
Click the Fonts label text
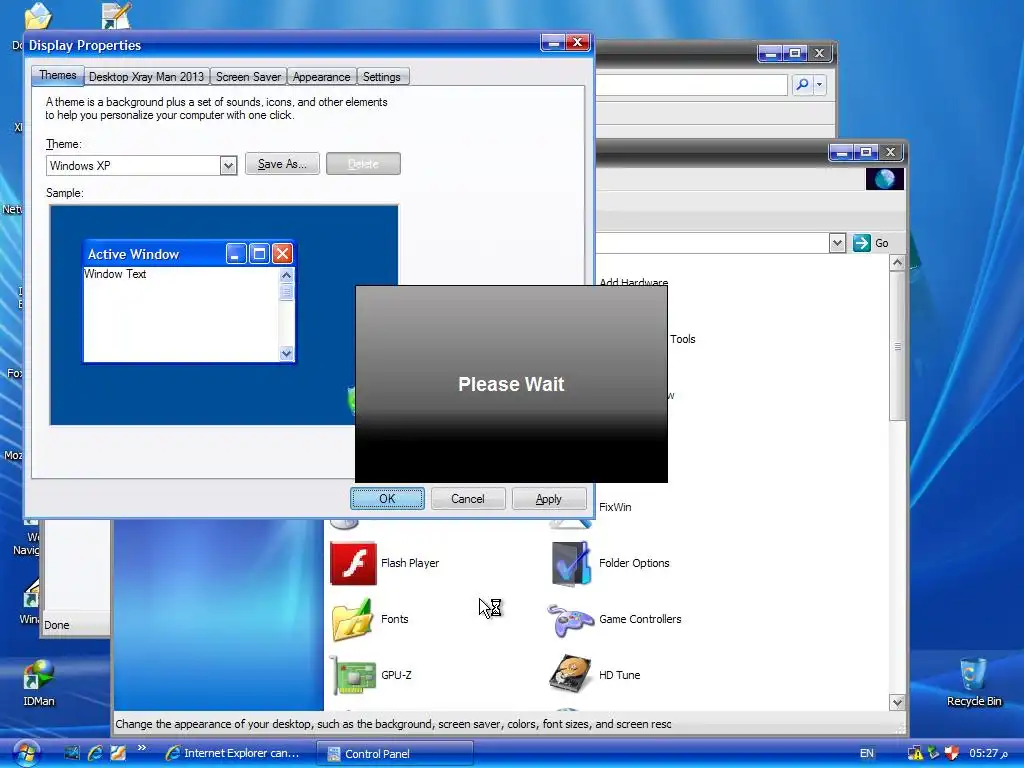point(394,619)
